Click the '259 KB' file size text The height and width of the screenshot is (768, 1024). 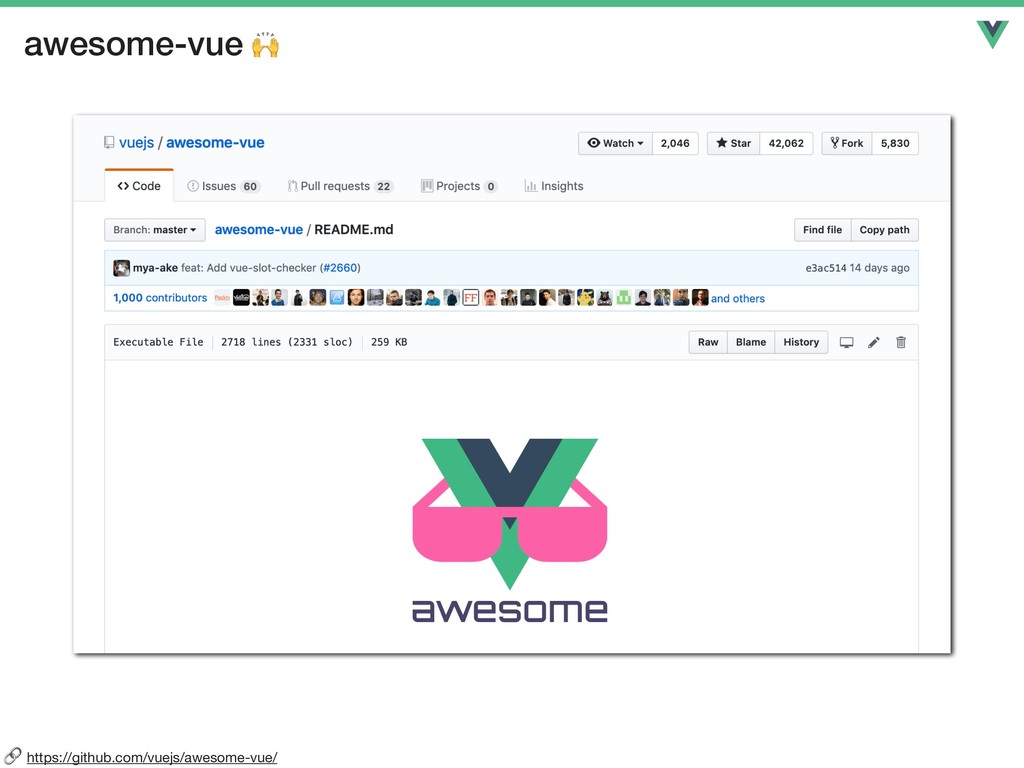[x=389, y=342]
